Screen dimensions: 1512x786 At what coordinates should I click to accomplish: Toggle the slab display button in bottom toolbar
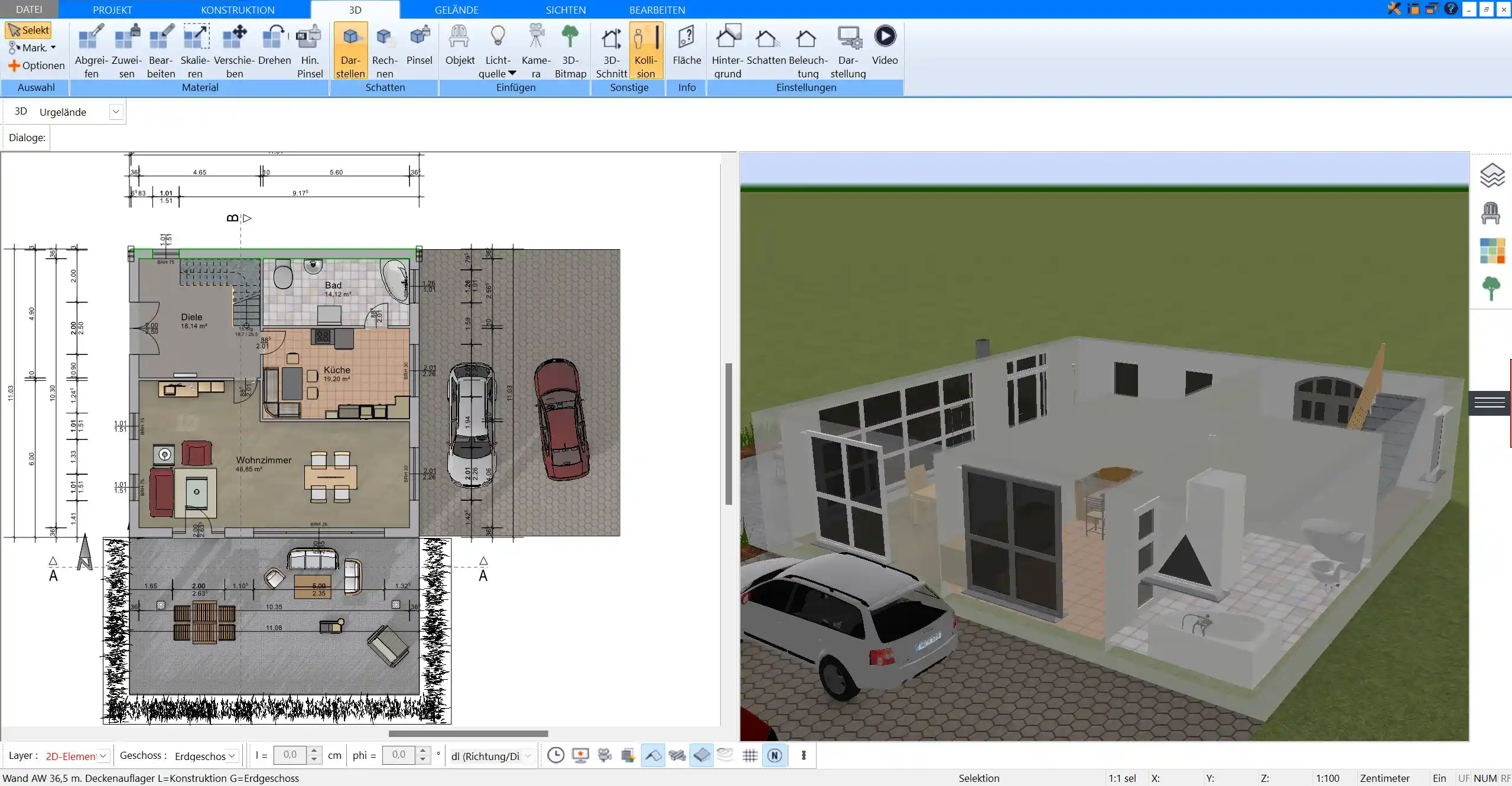point(701,755)
